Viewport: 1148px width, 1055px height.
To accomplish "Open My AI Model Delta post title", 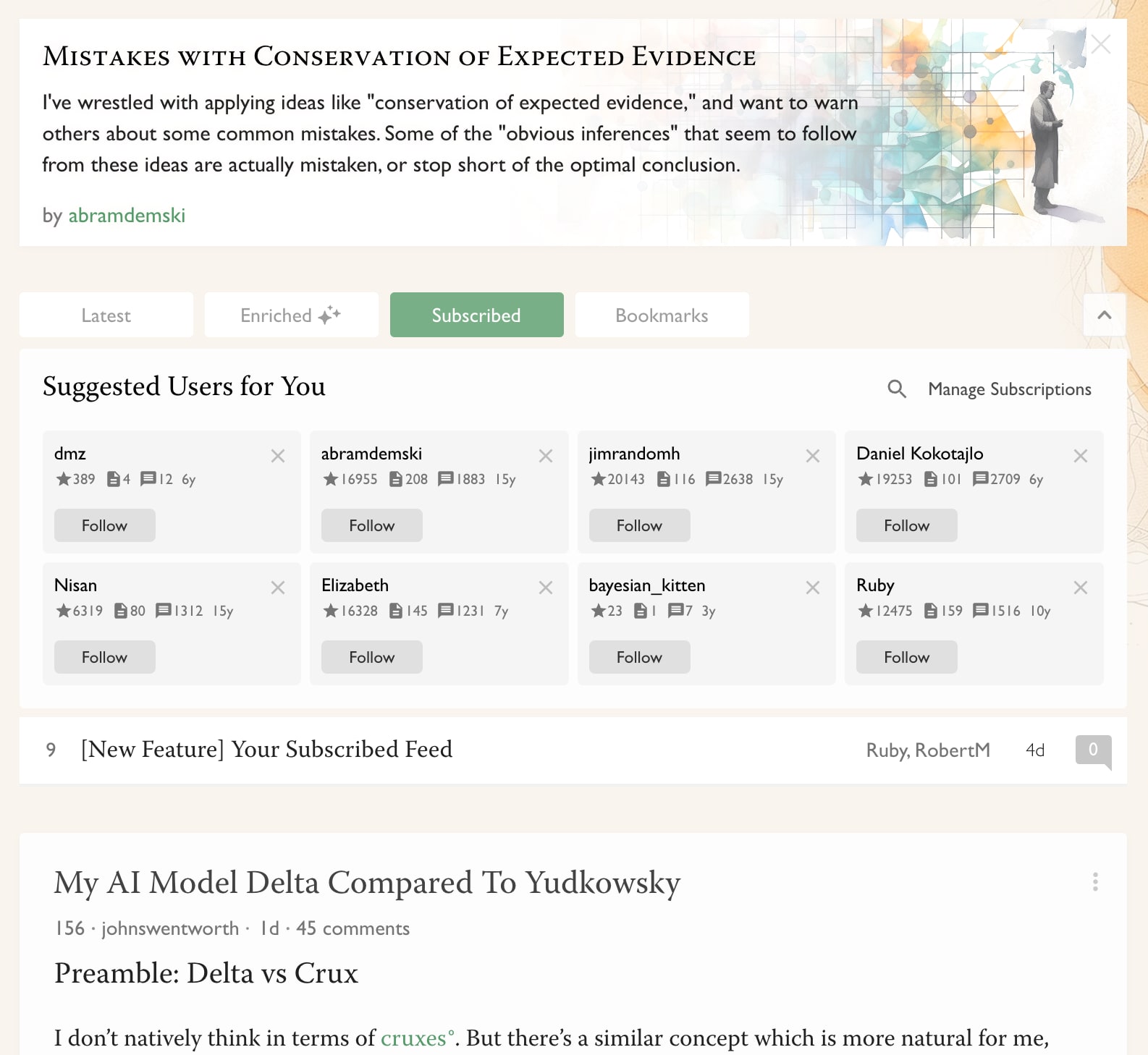I will (x=368, y=883).
